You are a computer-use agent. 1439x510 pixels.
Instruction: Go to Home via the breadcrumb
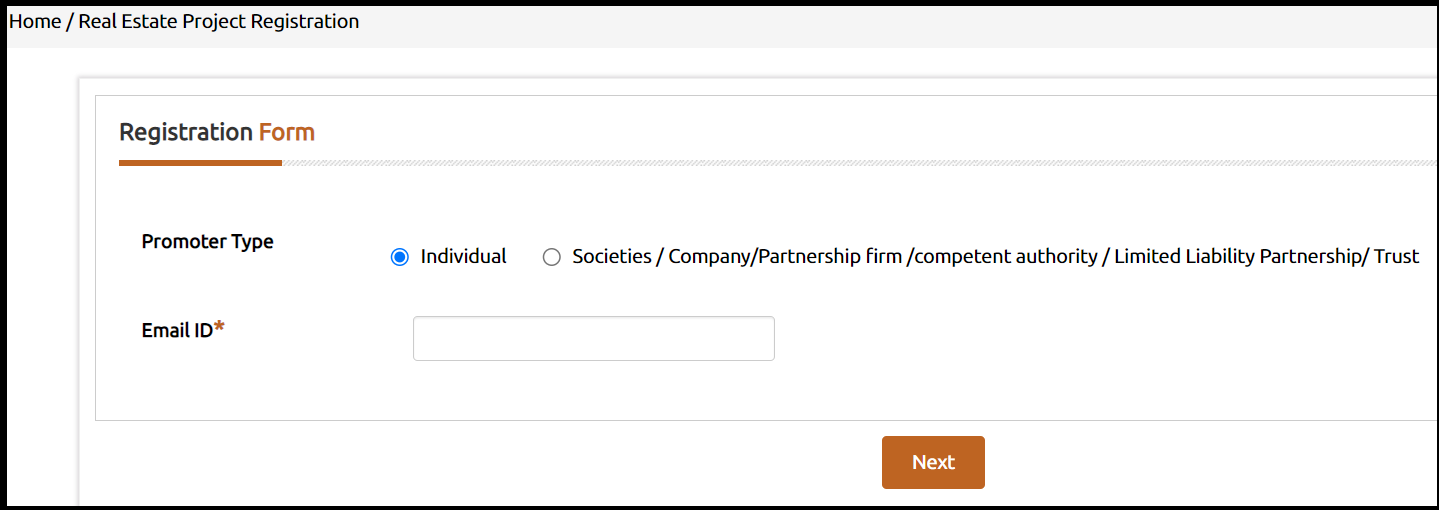click(35, 21)
